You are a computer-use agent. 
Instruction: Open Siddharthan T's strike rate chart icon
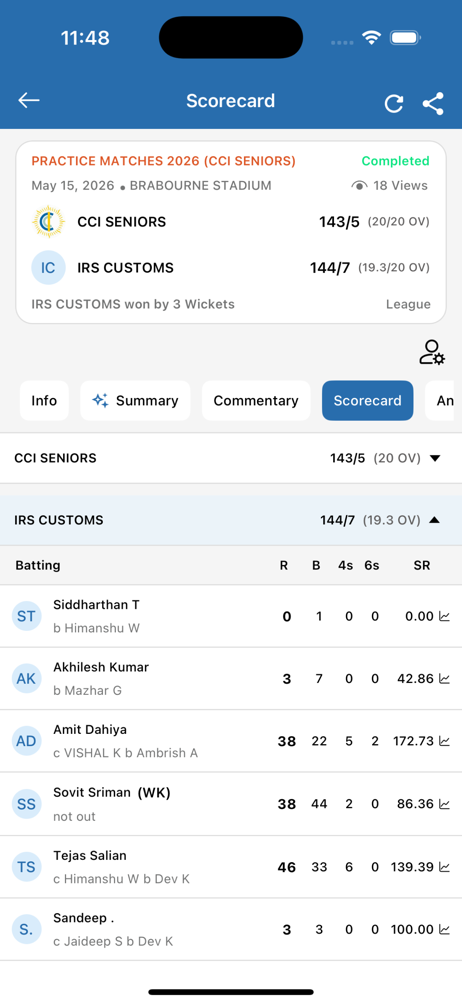tap(445, 616)
